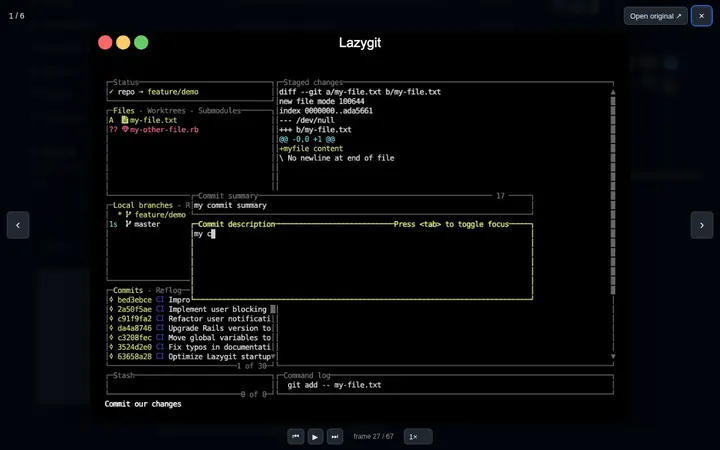Select staged file my-file.txt

[153, 120]
